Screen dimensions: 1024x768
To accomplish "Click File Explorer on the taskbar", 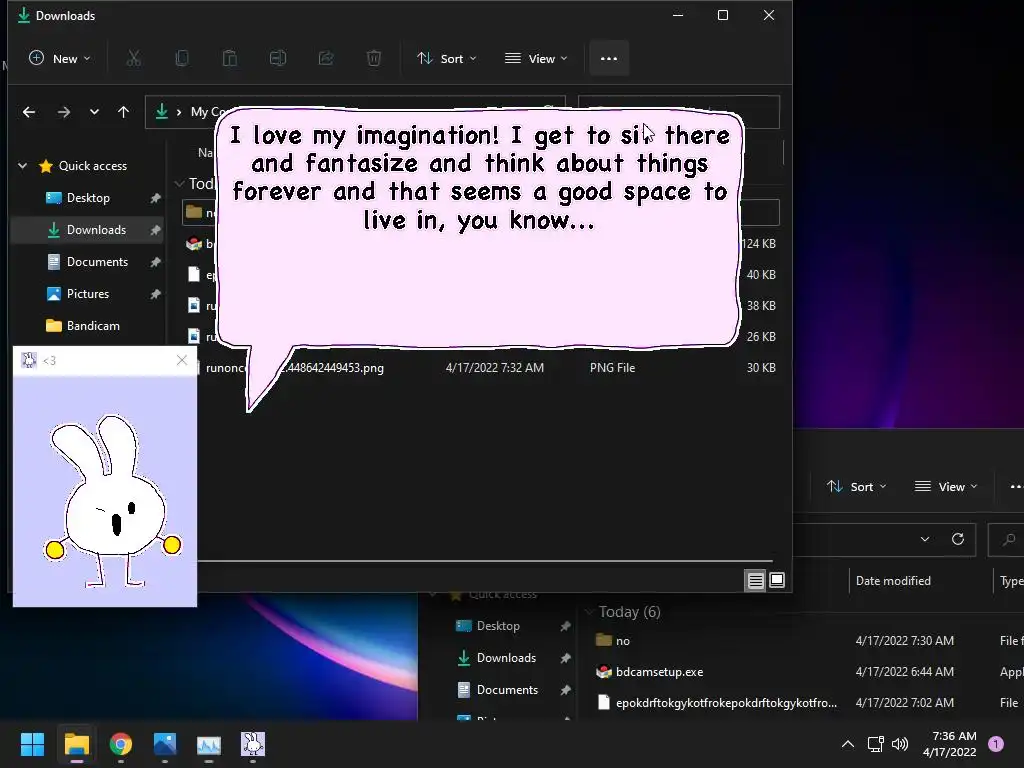I will click(76, 744).
